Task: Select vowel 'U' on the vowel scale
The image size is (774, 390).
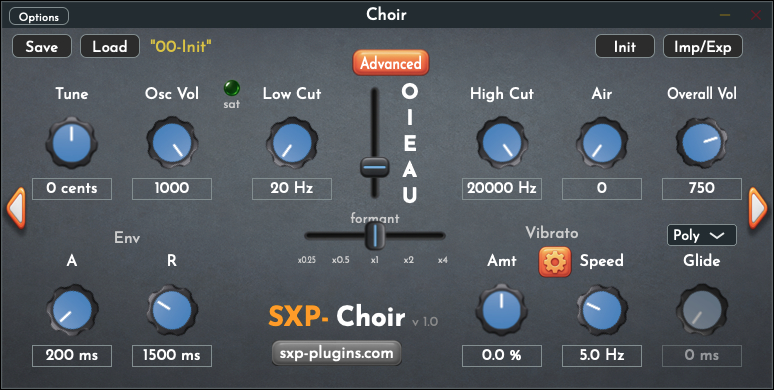Action: point(410,195)
